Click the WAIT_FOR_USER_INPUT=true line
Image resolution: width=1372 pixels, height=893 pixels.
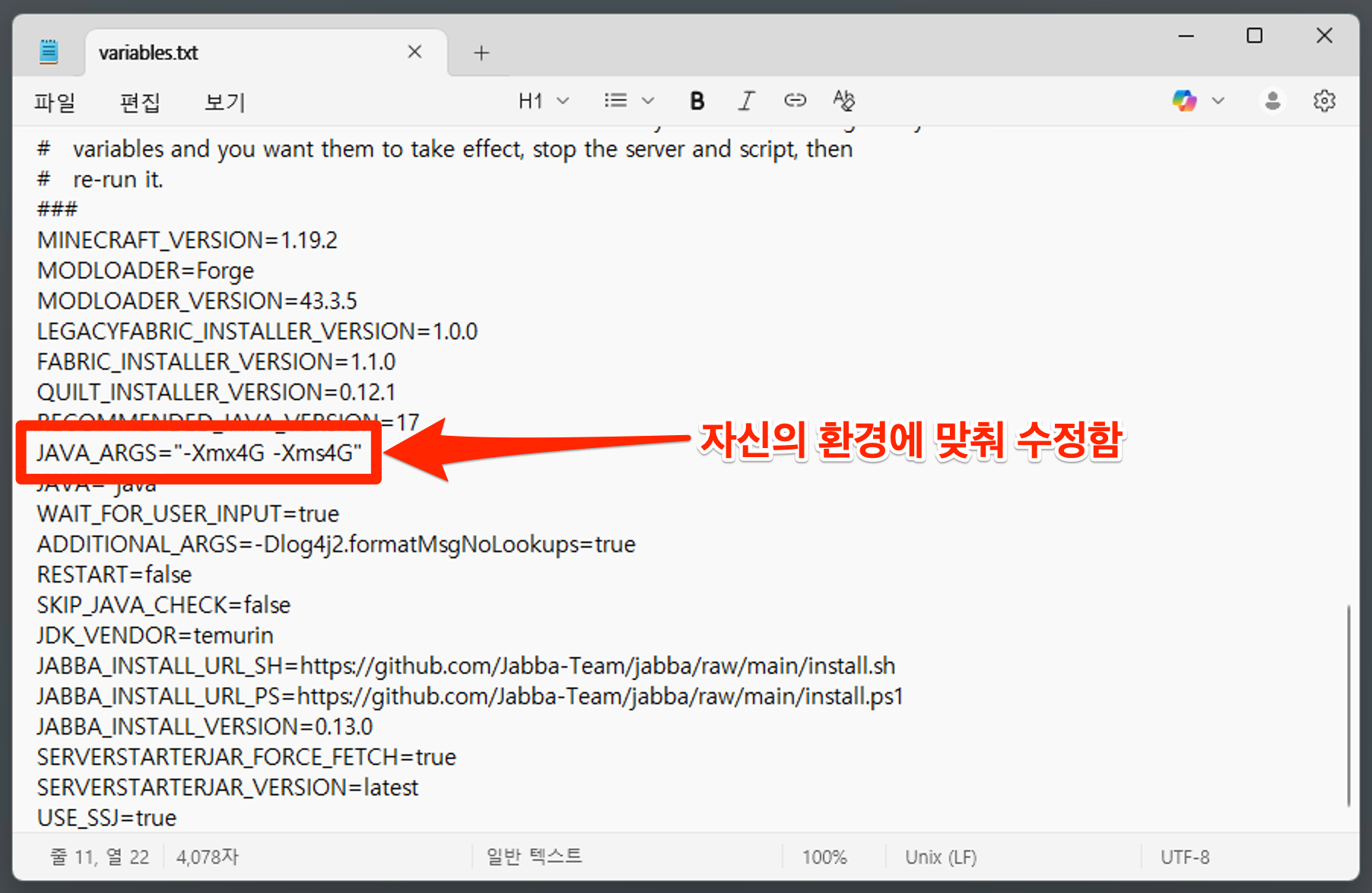[188, 514]
